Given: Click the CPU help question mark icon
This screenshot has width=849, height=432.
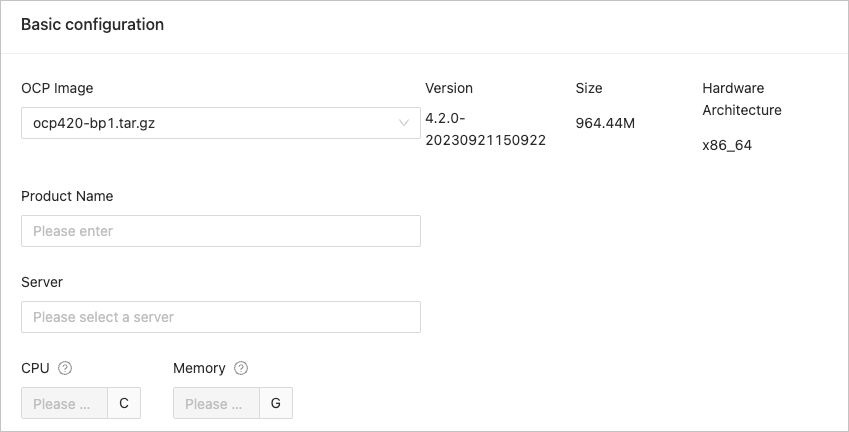Looking at the screenshot, I should coord(65,368).
